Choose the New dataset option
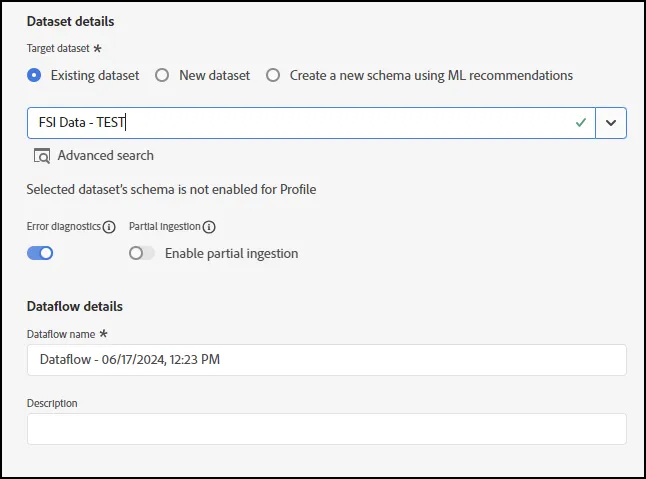The image size is (646, 479). [x=162, y=75]
